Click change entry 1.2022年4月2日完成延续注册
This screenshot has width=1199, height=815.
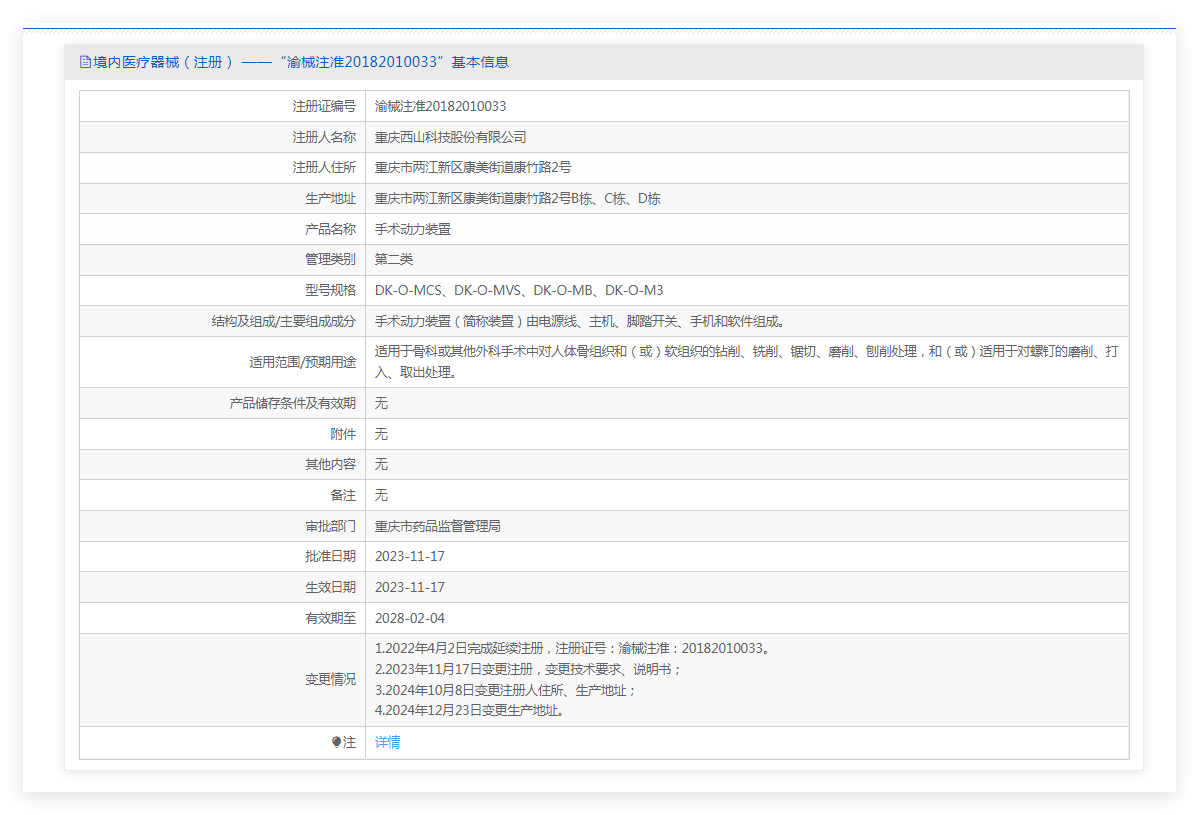click(574, 648)
